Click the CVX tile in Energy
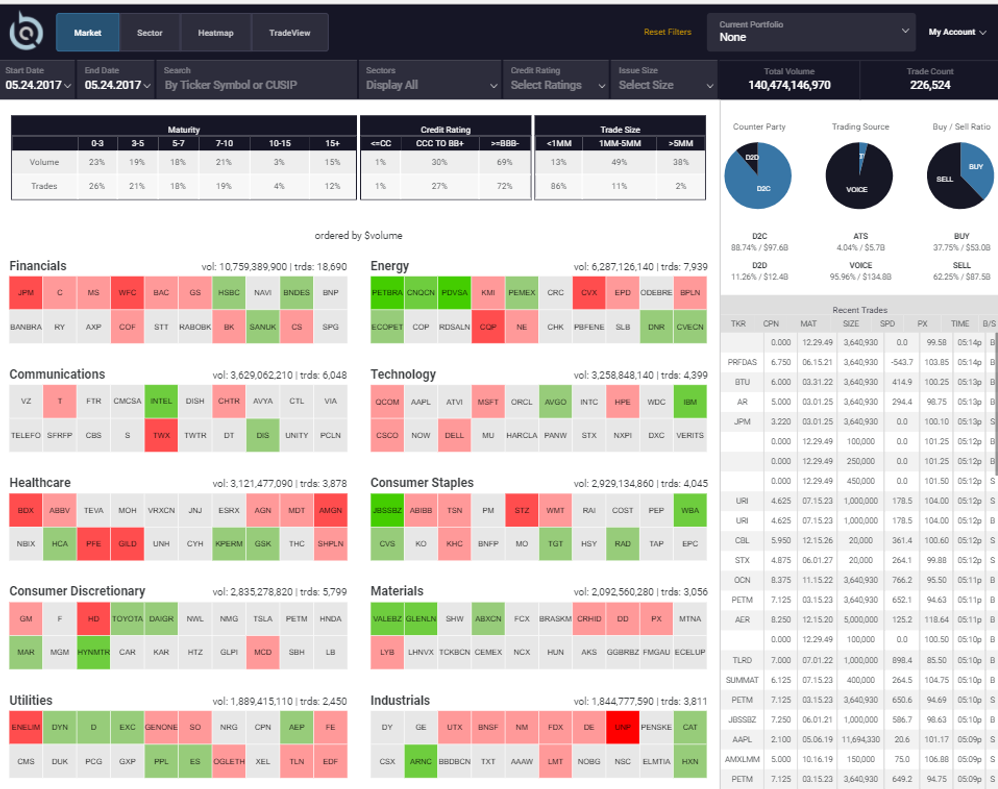The height and width of the screenshot is (789, 998). pos(589,293)
